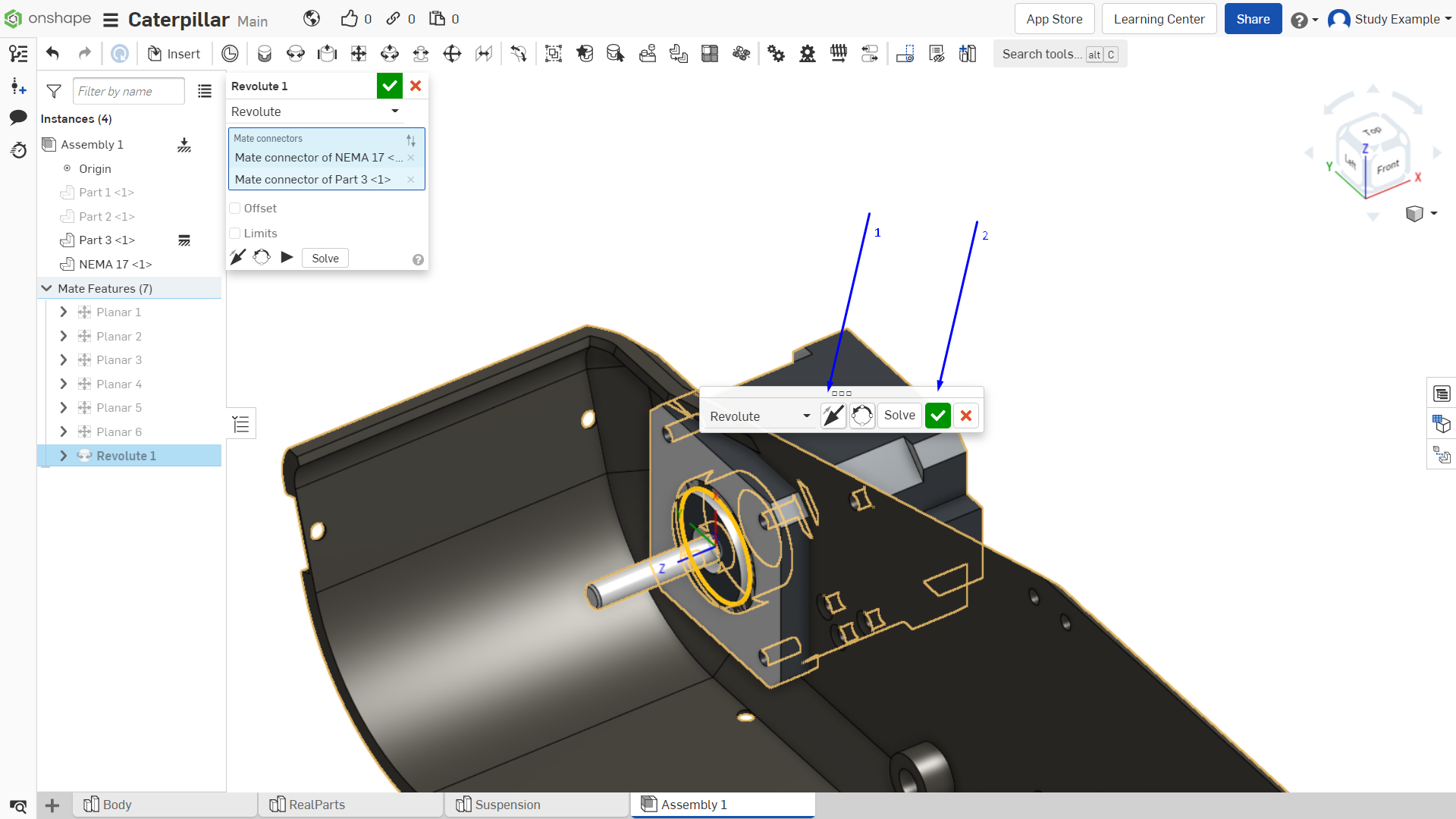The width and height of the screenshot is (1456, 819).
Task: Select the Group tool in the toolbar
Action: 554,54
